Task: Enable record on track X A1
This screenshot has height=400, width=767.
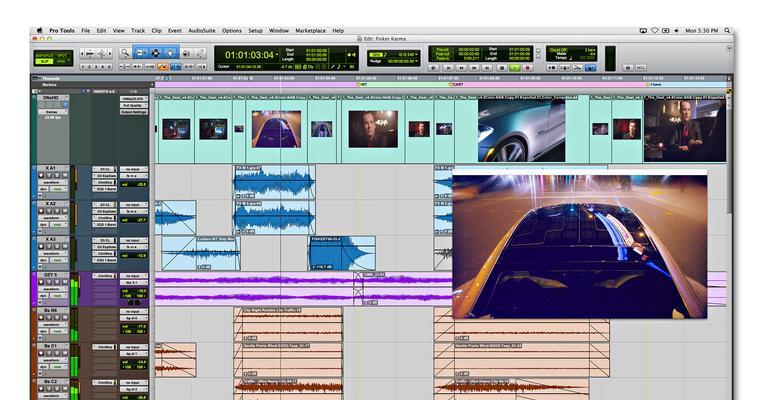Action: 41,175
